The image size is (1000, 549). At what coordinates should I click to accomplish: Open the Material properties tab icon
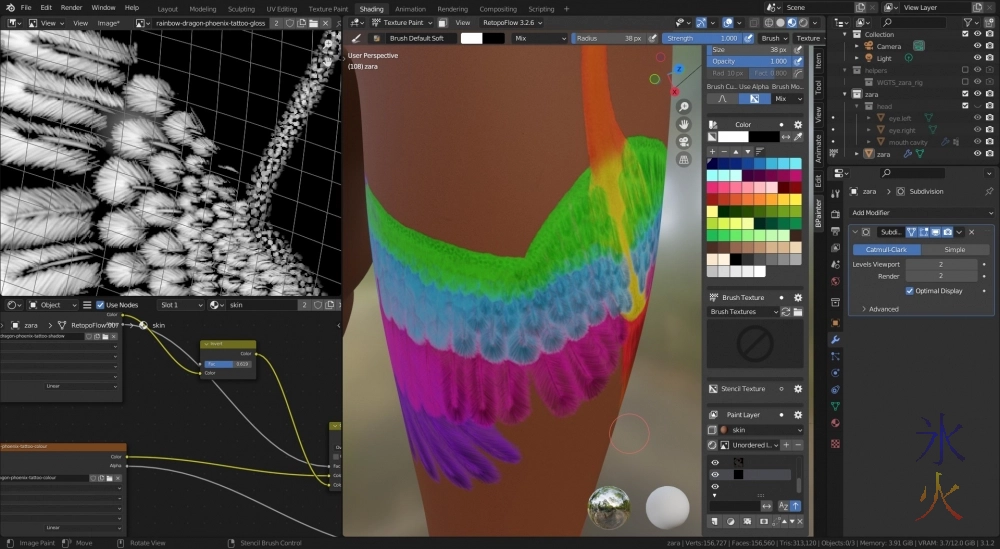coord(835,423)
